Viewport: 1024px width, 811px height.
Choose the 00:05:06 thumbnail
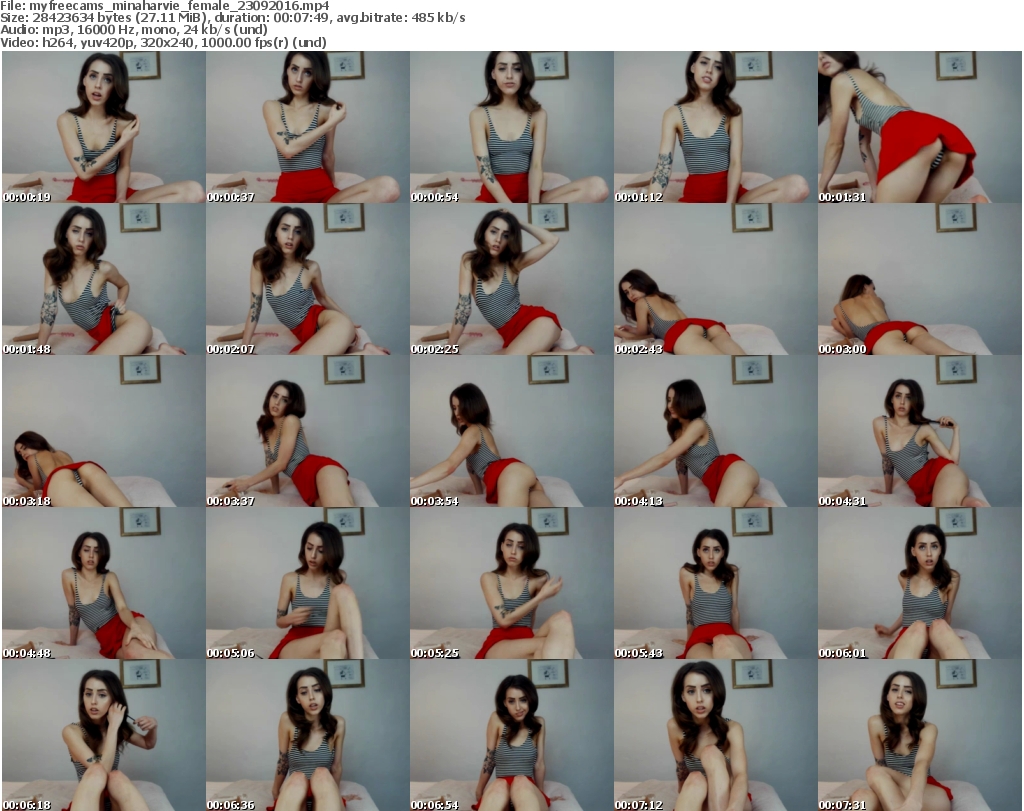tap(308, 583)
